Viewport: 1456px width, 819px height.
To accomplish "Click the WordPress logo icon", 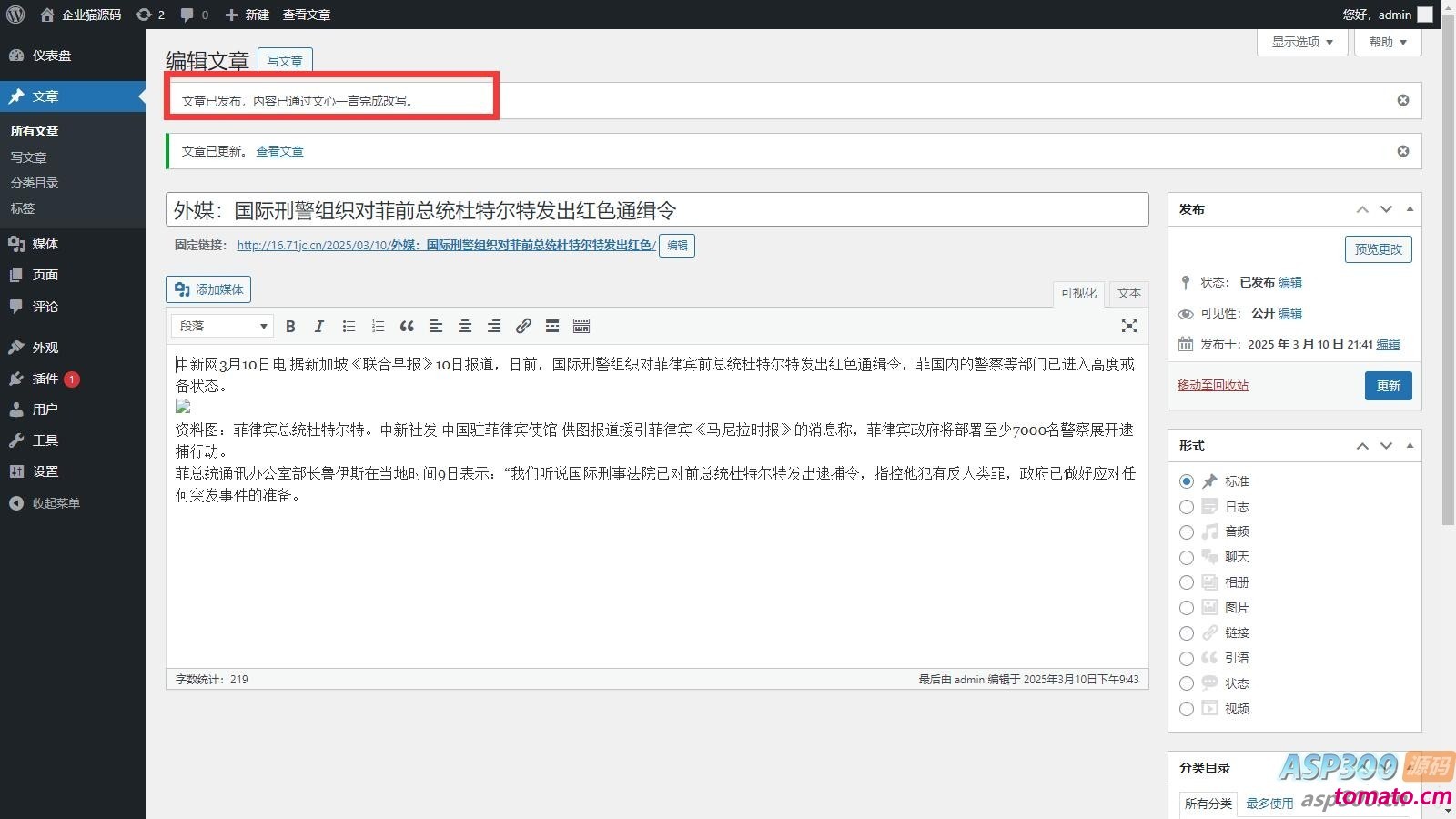I will coord(15,15).
